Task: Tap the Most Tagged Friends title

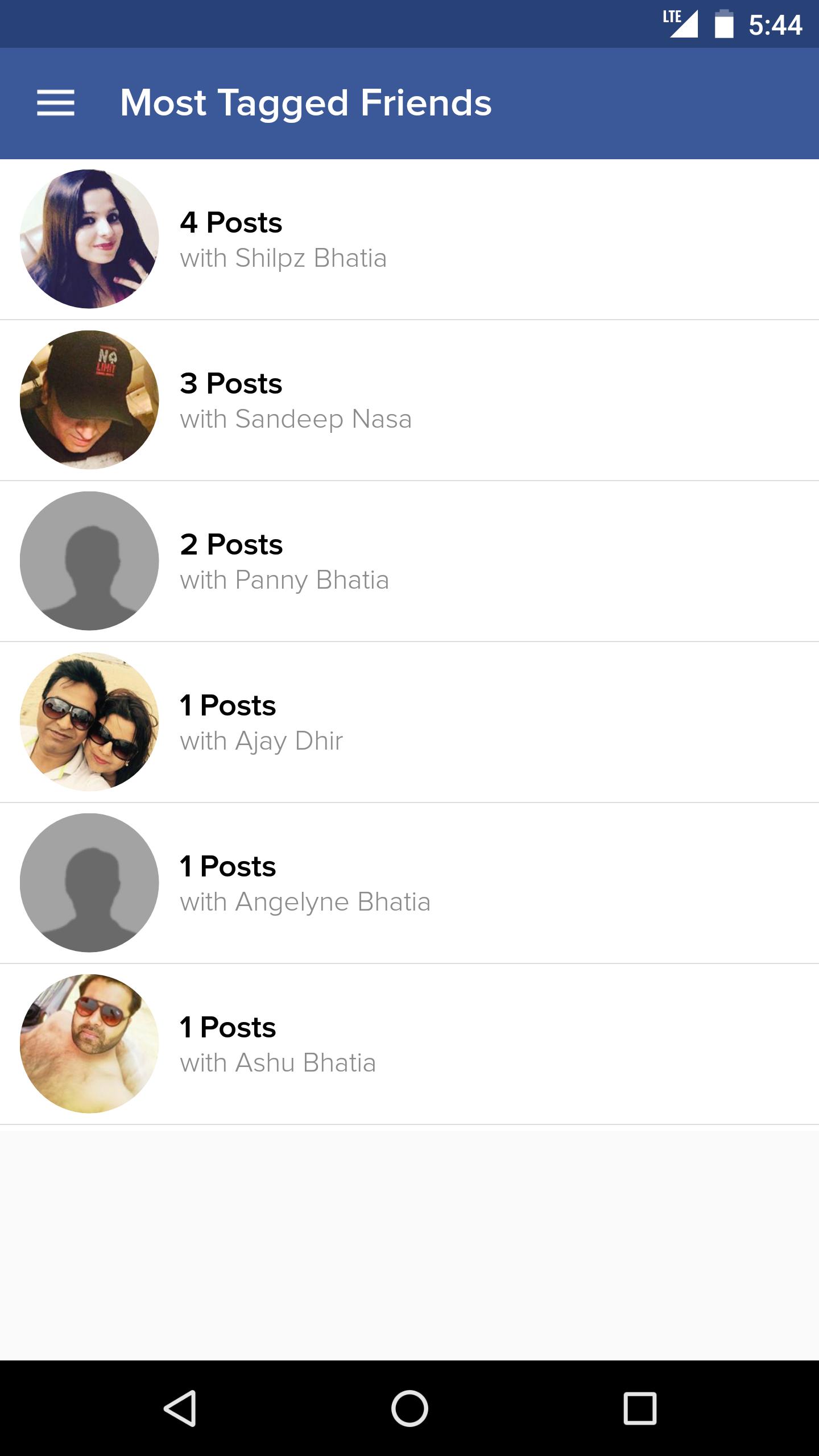Action: coord(306,103)
